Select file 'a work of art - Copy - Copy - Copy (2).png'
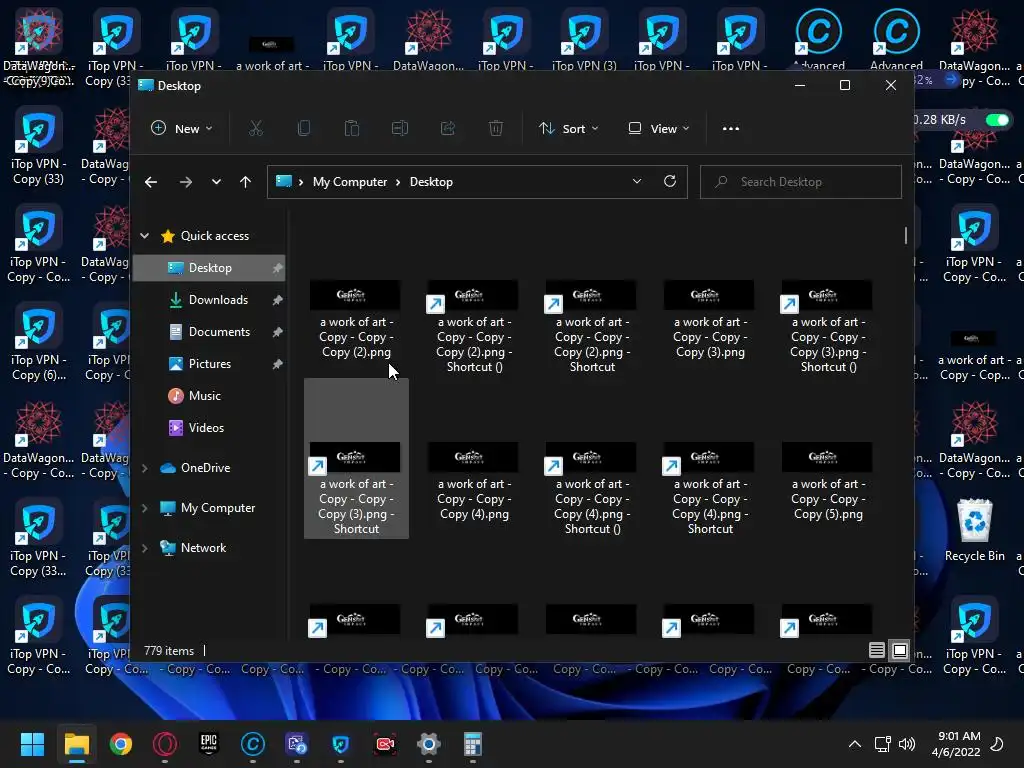Viewport: 1024px width, 768px height. click(356, 320)
